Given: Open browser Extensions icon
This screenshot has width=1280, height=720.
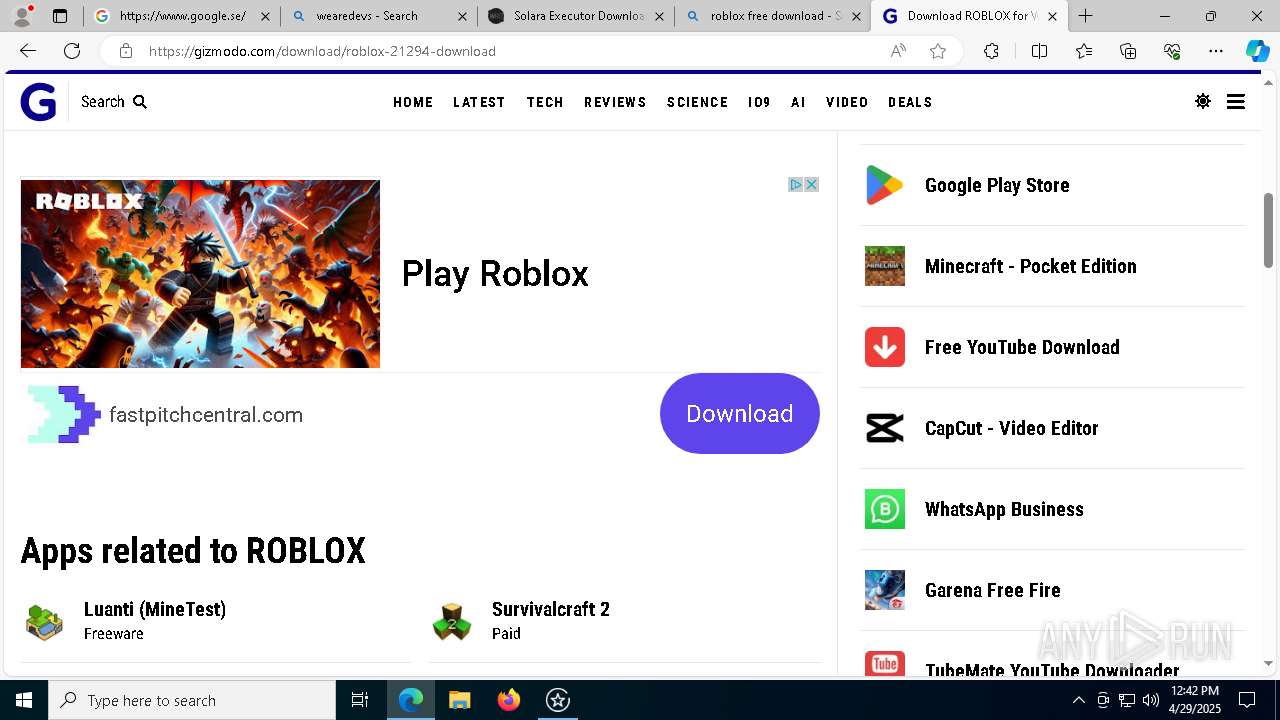Looking at the screenshot, I should point(991,51).
